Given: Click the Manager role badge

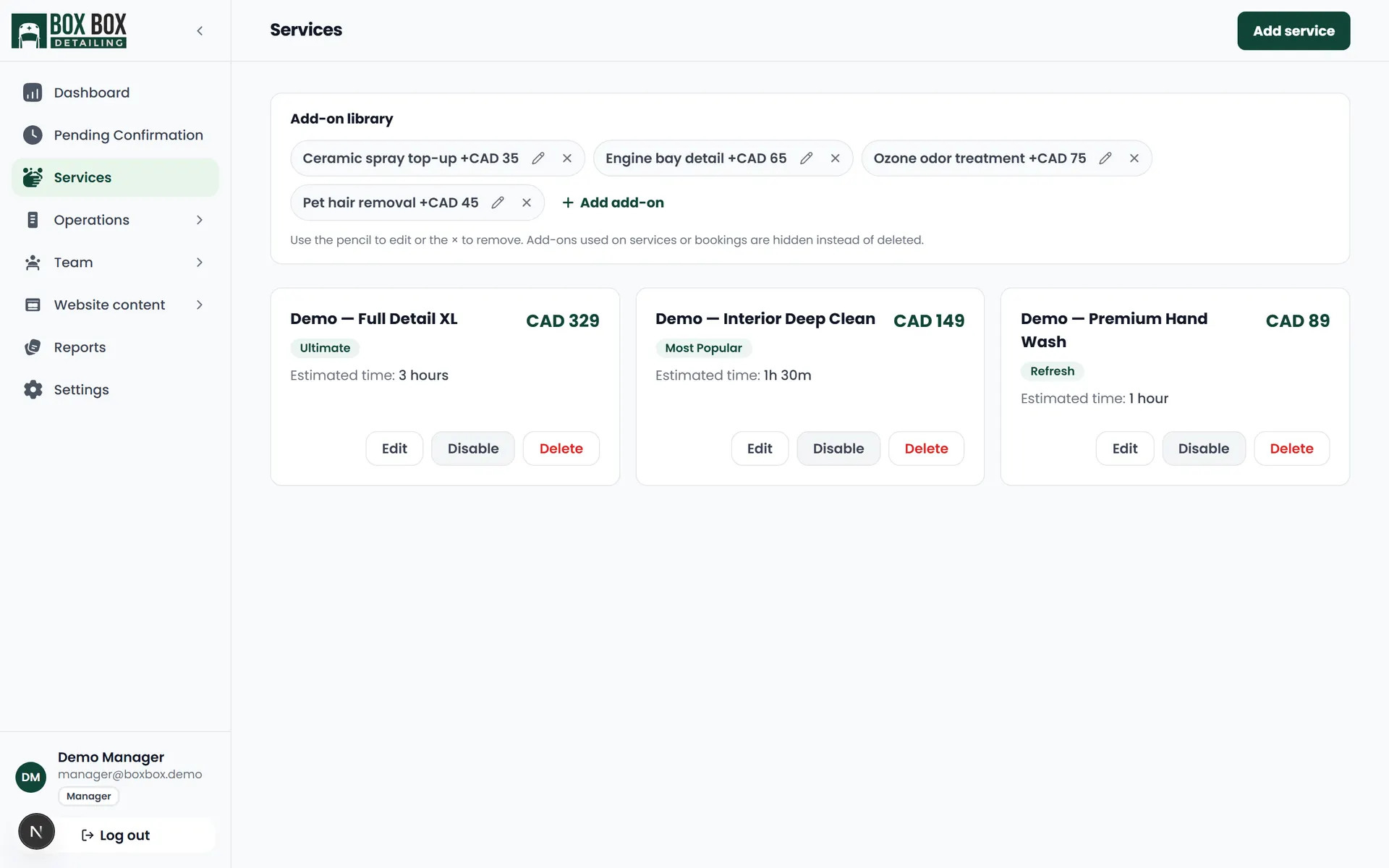Looking at the screenshot, I should (89, 796).
